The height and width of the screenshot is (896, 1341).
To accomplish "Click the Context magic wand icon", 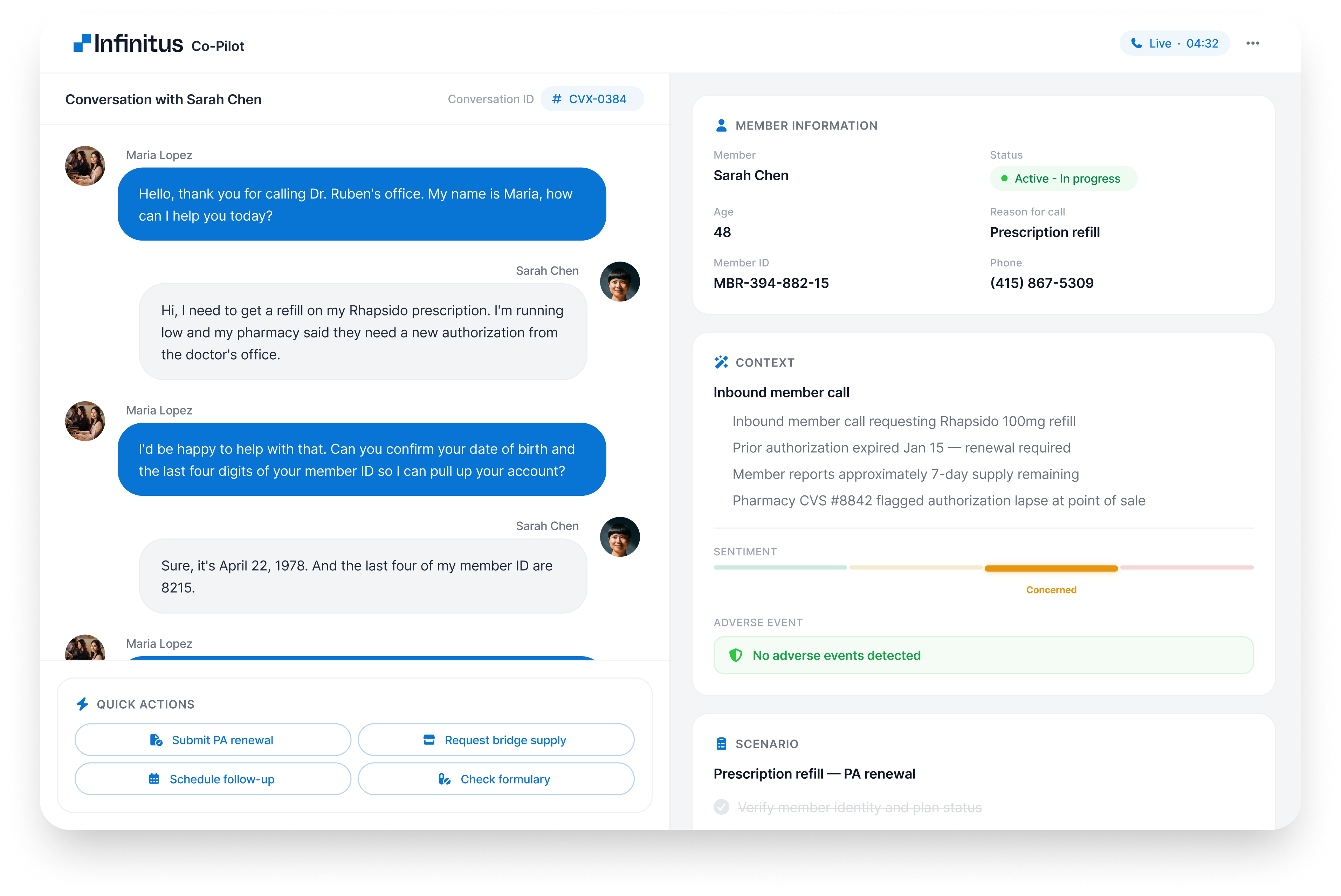I will [x=721, y=362].
